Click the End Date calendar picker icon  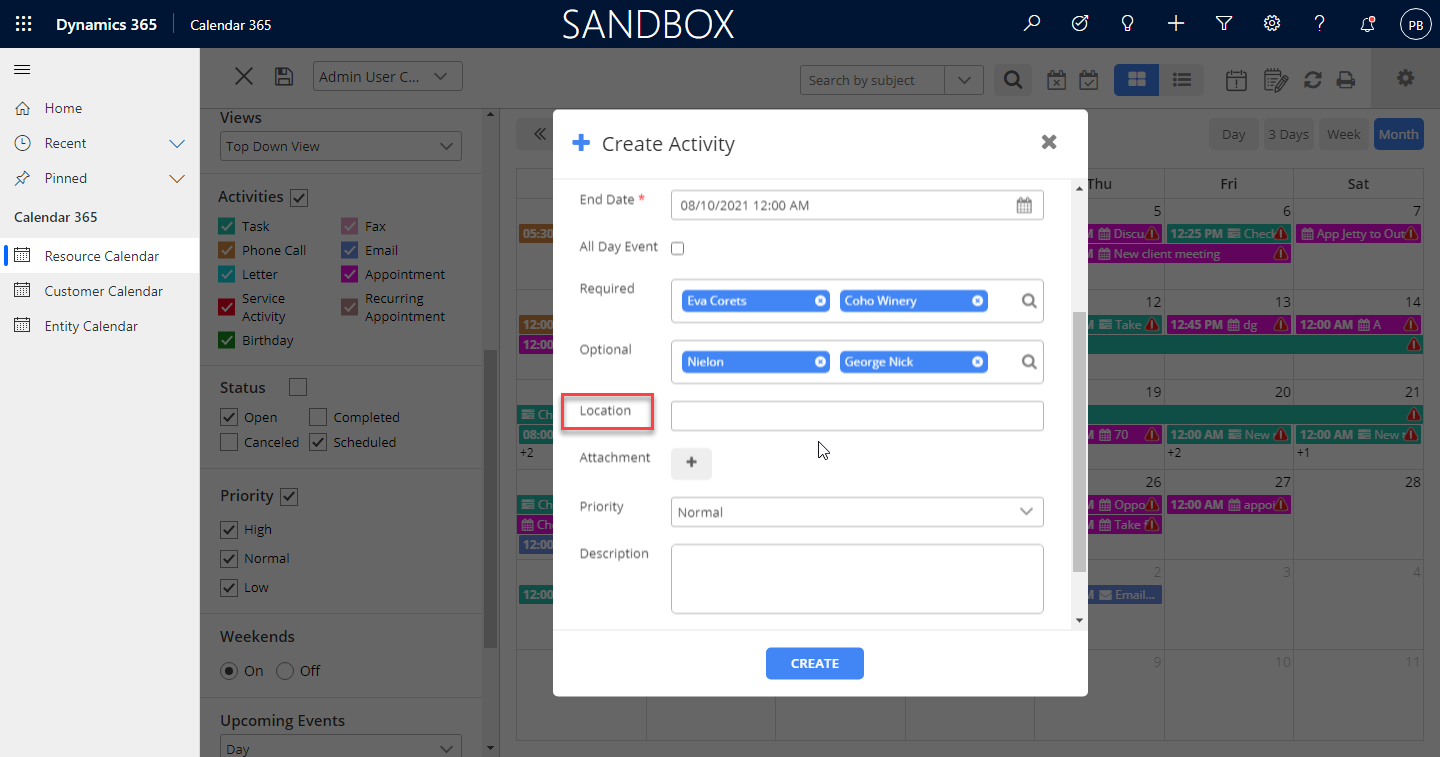click(1024, 205)
